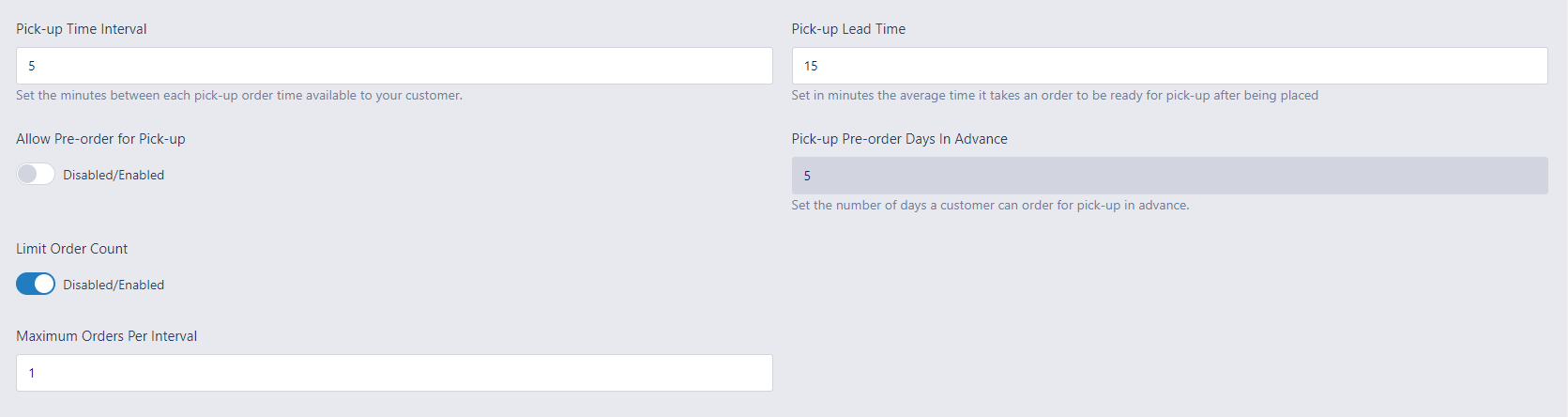This screenshot has height=417, width=1568.
Task: Click the greyed-out Pre-order Days In Advance field
Action: pyautogui.click(x=1169, y=176)
